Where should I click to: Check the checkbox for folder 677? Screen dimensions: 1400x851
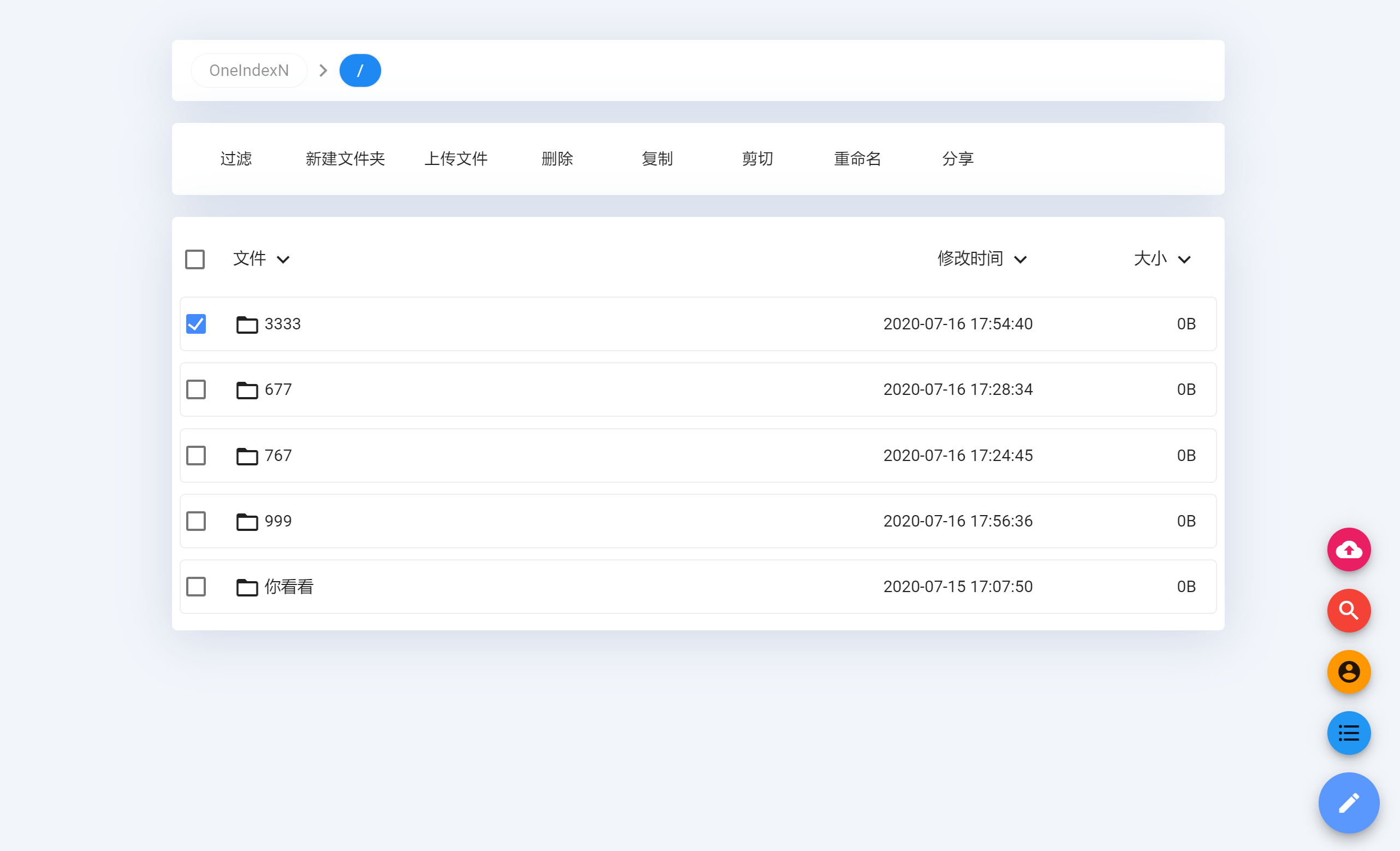(x=196, y=389)
